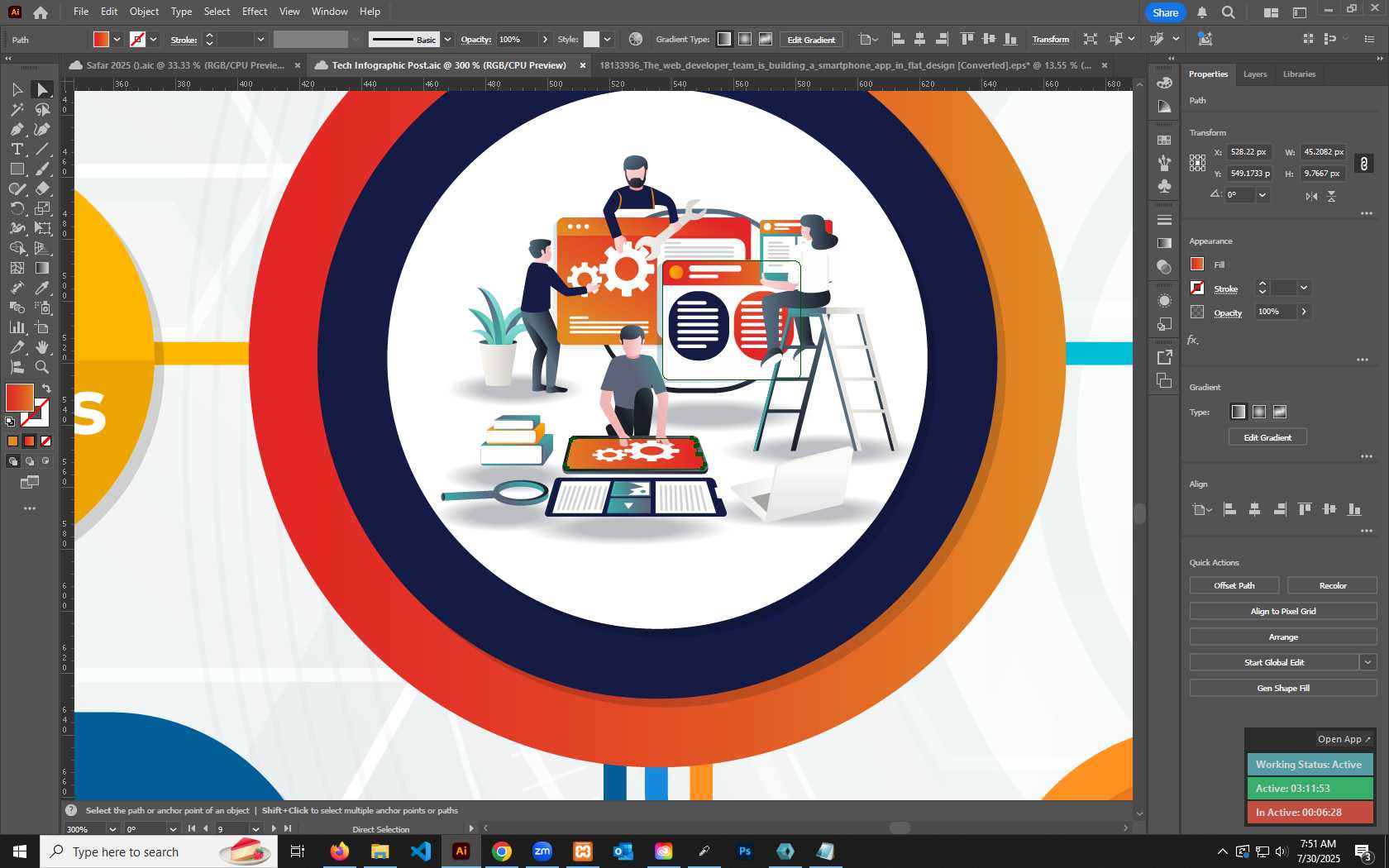Viewport: 1389px width, 868px height.
Task: Select the Rectangle tool
Action: point(17,169)
